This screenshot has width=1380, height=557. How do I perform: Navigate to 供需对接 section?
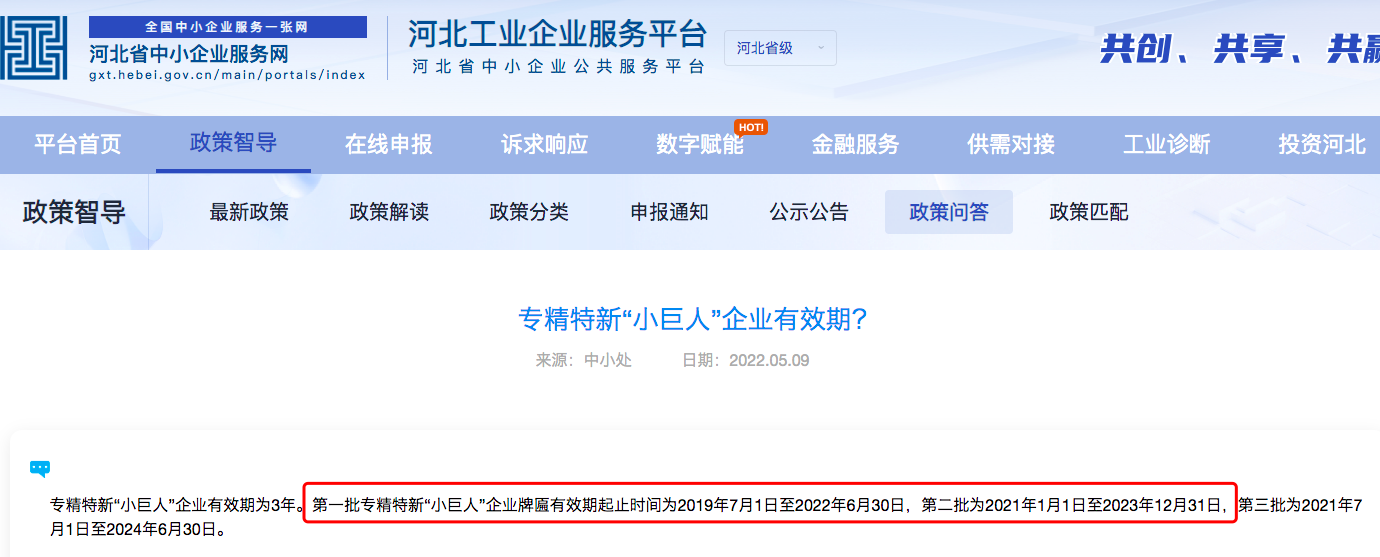tap(1011, 144)
